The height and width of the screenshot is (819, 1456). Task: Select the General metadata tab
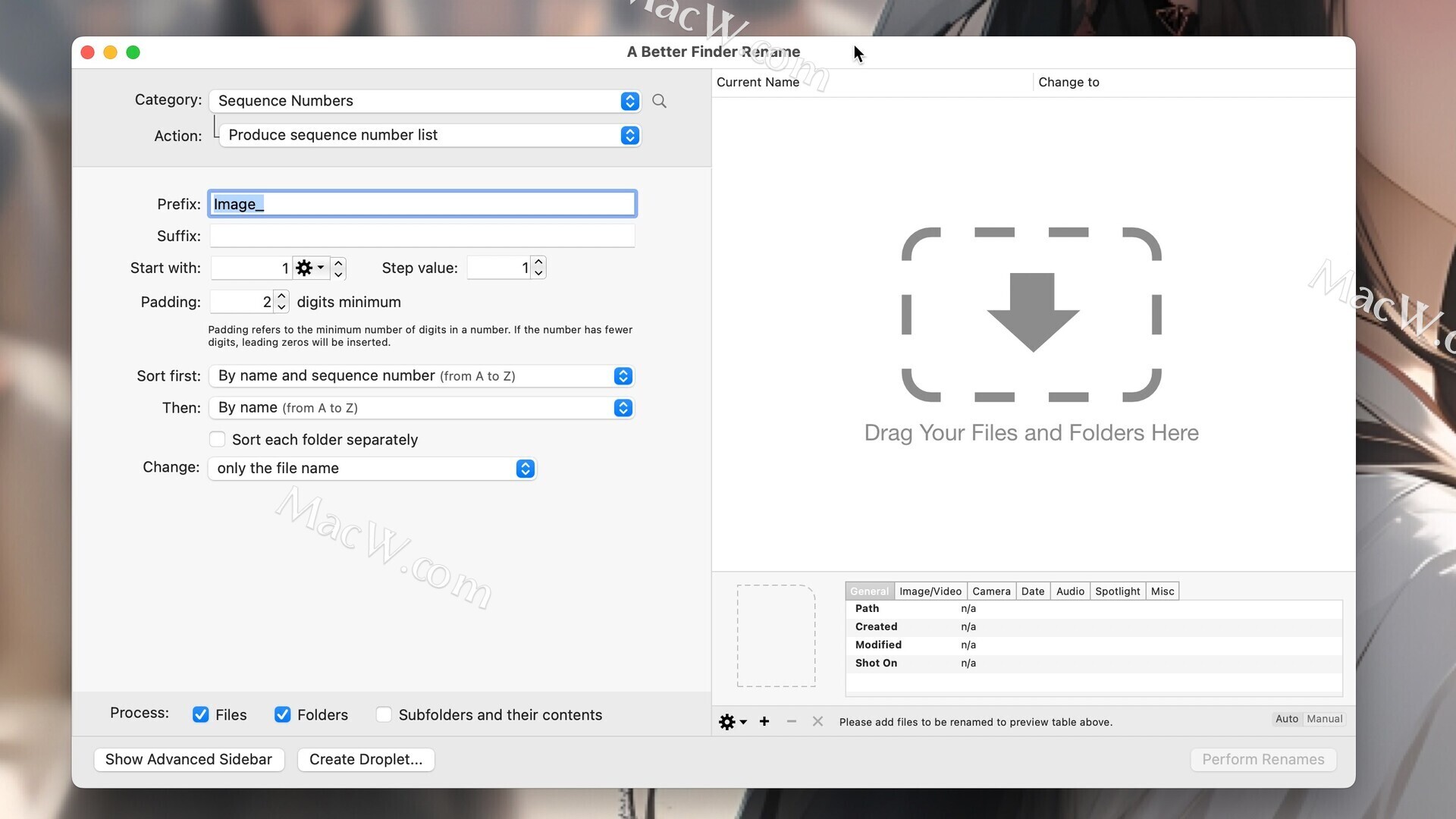point(868,591)
